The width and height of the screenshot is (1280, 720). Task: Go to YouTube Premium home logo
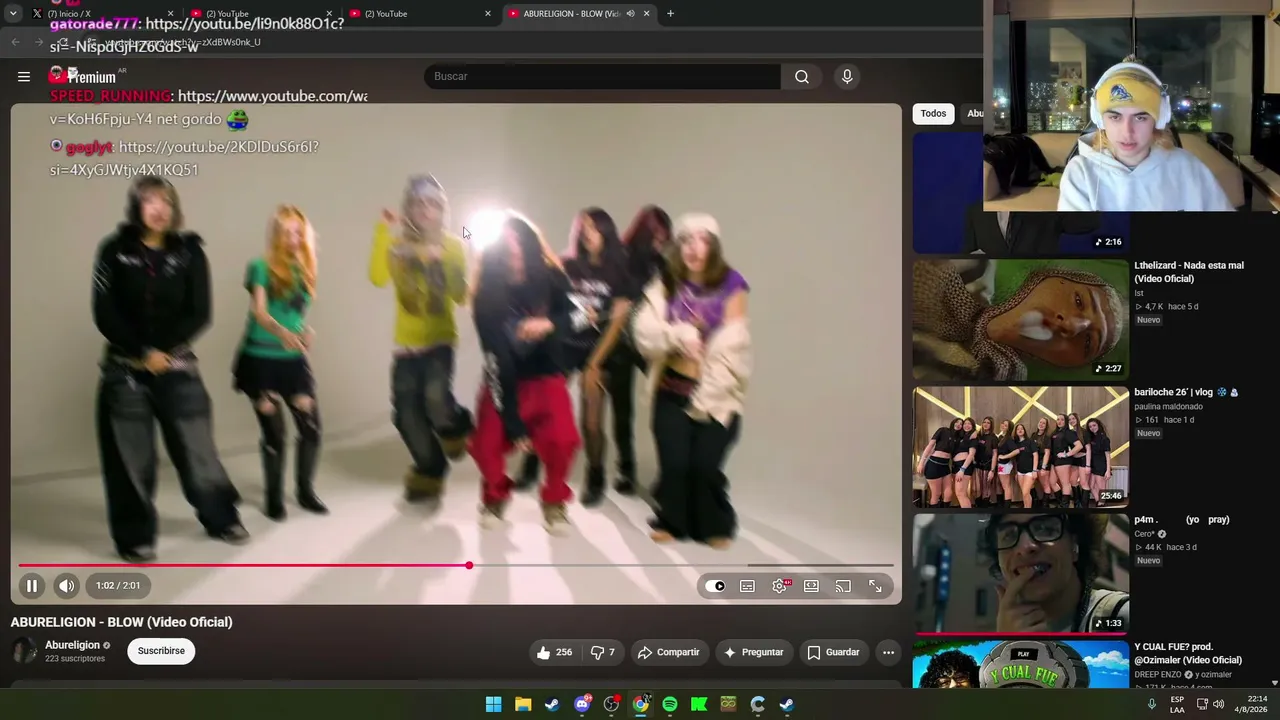[x=84, y=76]
